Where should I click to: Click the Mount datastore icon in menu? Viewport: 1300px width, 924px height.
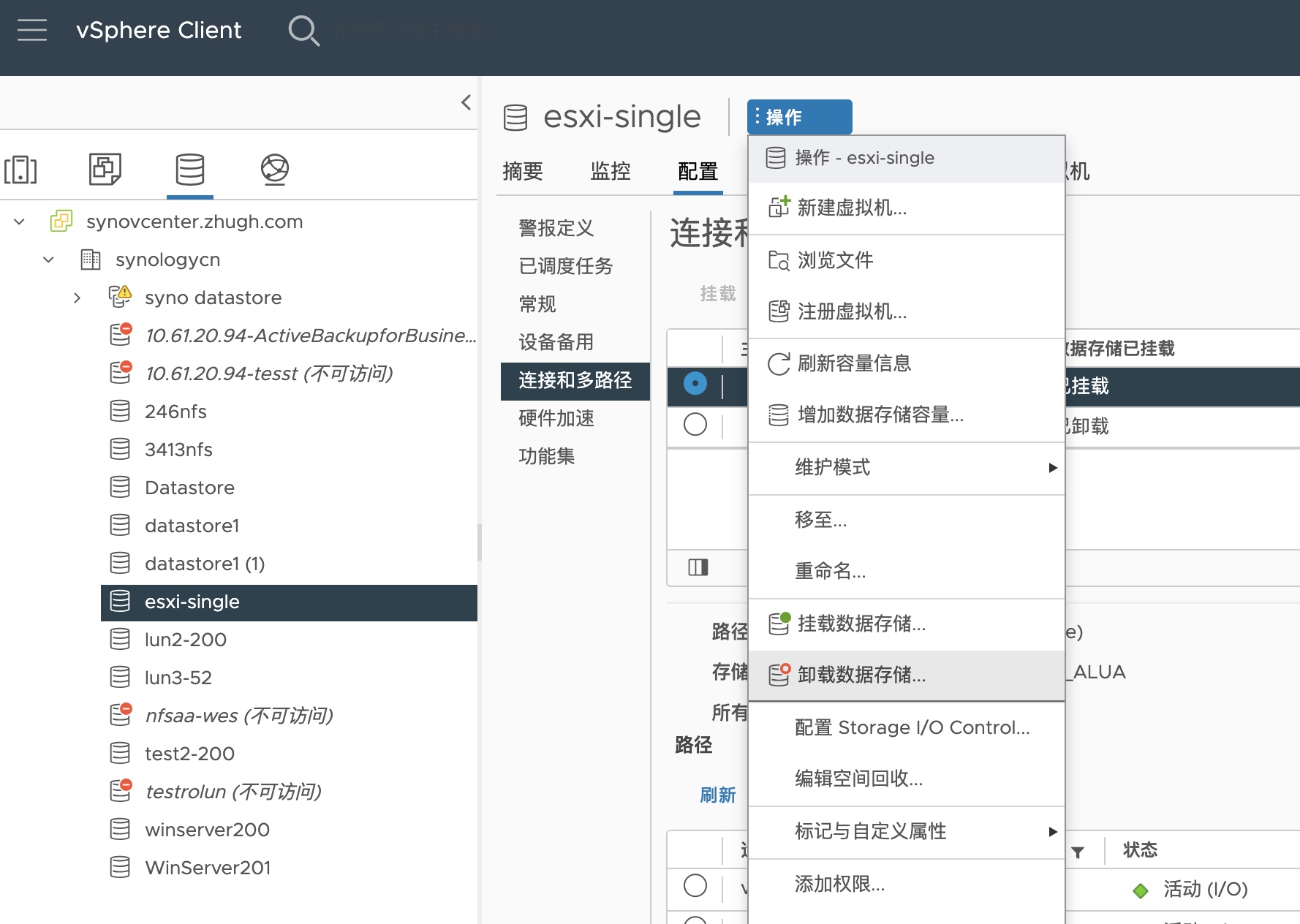(779, 623)
